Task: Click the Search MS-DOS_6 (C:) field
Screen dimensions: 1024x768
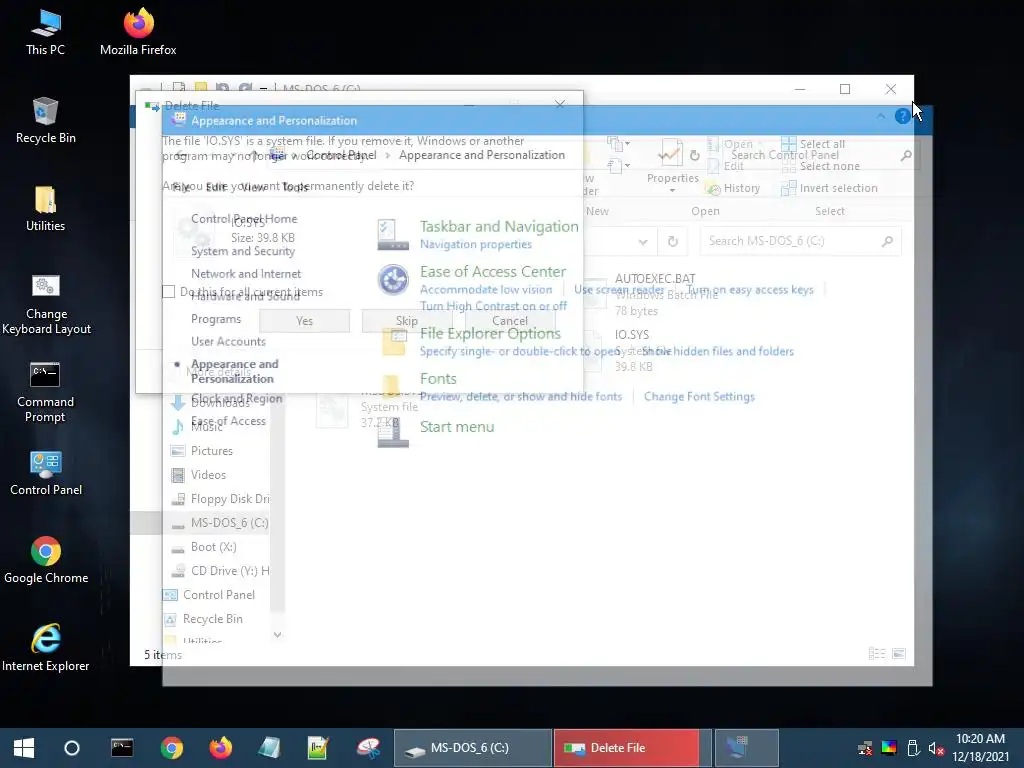Action: 801,241
